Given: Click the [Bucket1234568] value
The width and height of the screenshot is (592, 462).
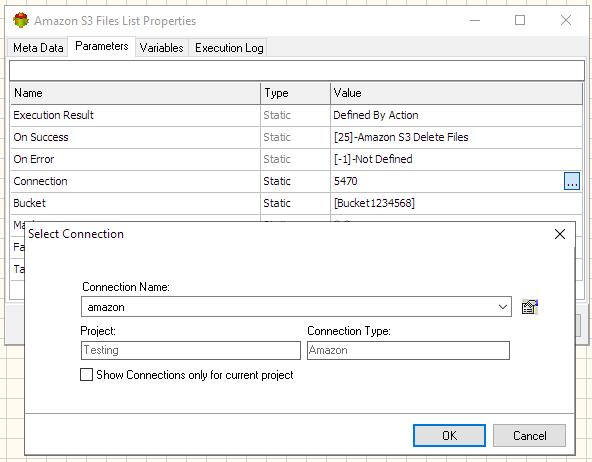Looking at the screenshot, I should click(374, 203).
